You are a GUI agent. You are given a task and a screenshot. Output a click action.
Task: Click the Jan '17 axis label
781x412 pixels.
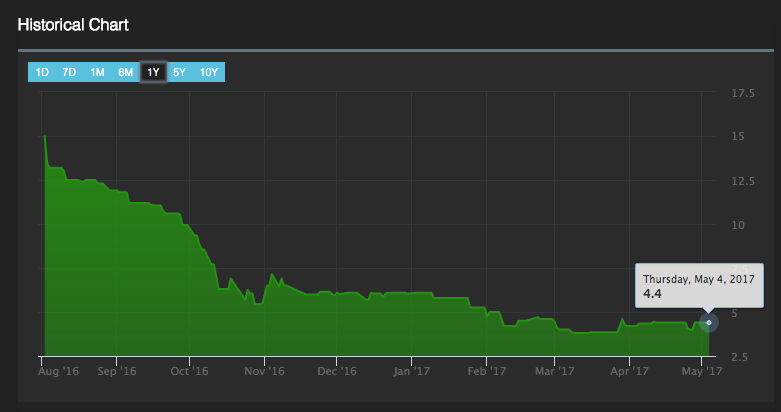pos(411,371)
